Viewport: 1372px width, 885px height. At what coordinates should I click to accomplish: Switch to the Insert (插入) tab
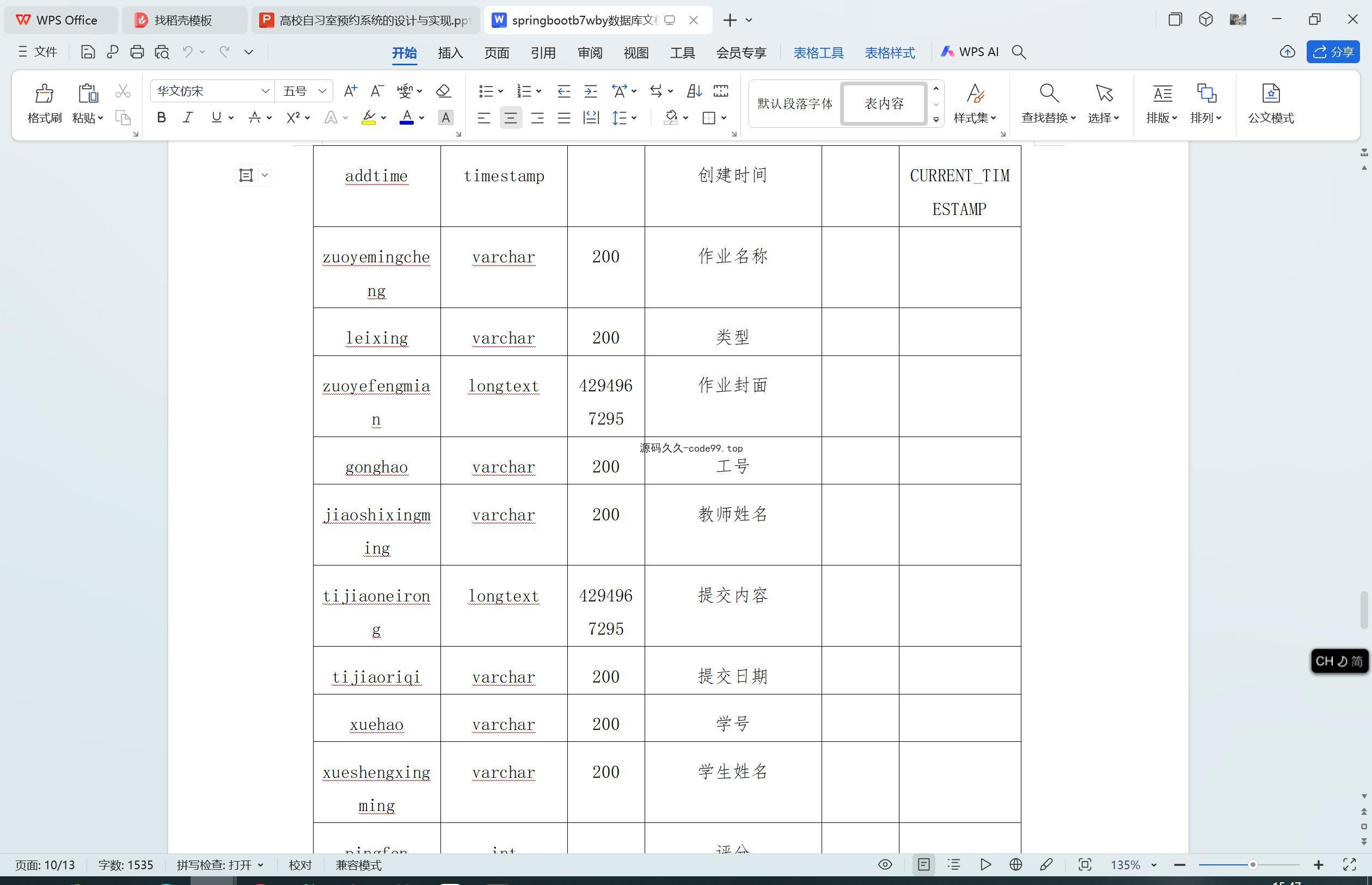coord(450,53)
